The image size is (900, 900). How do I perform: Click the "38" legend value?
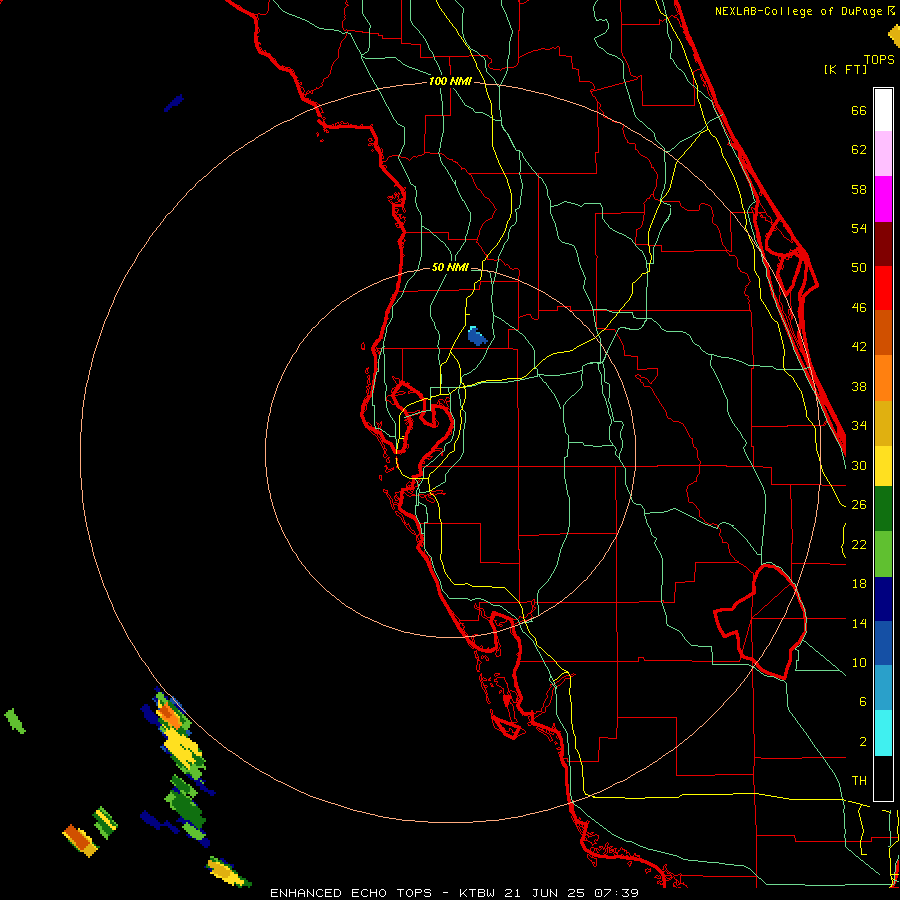pyautogui.click(x=859, y=386)
